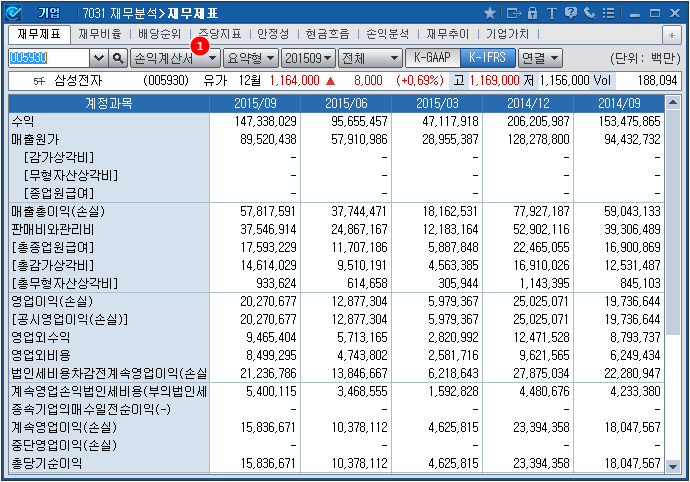690x482 pixels.
Task: Expand the 연결 consolidation dropdown
Action: 540,58
